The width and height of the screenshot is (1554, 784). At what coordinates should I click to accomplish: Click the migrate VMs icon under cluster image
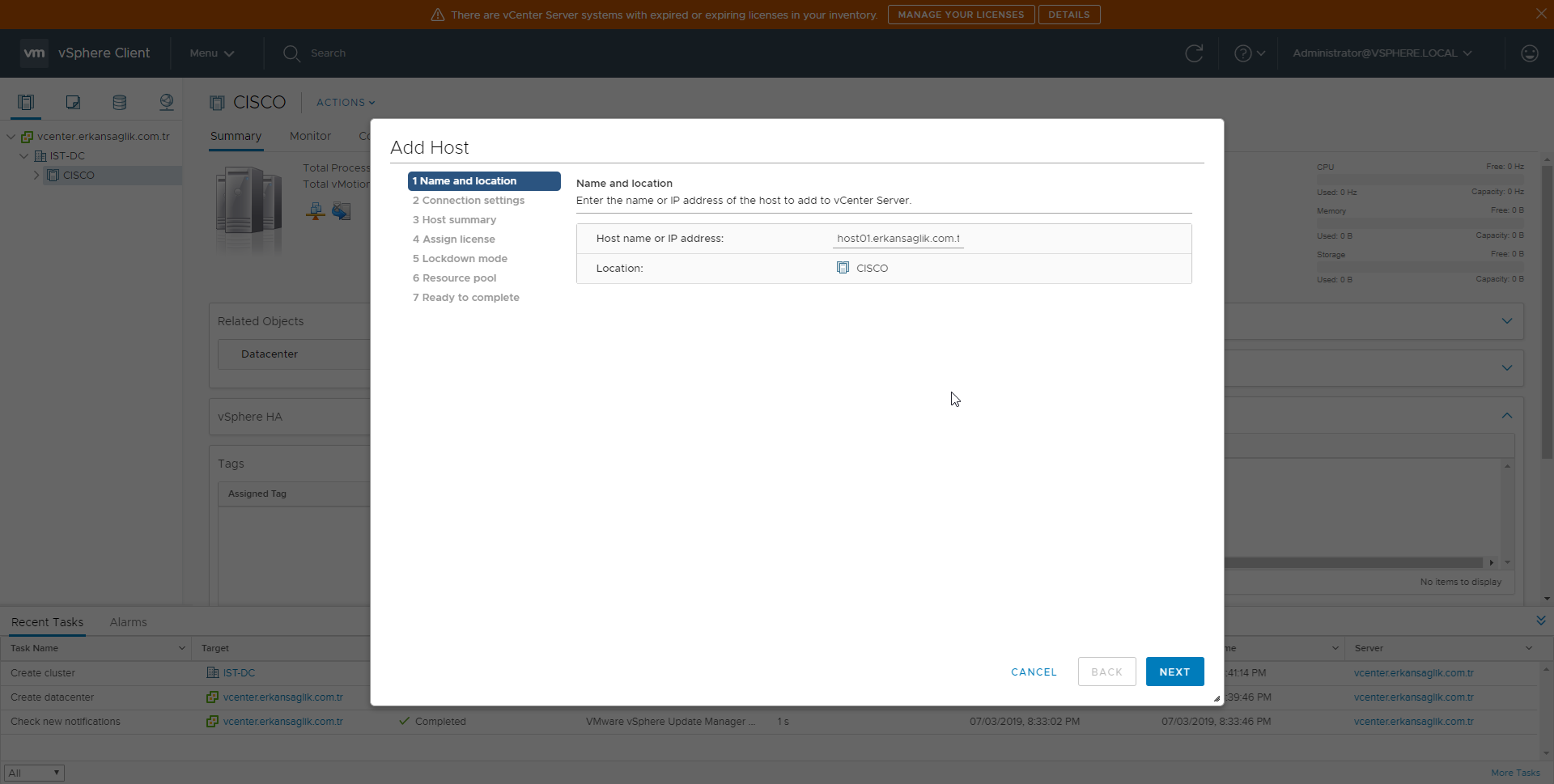tap(342, 212)
